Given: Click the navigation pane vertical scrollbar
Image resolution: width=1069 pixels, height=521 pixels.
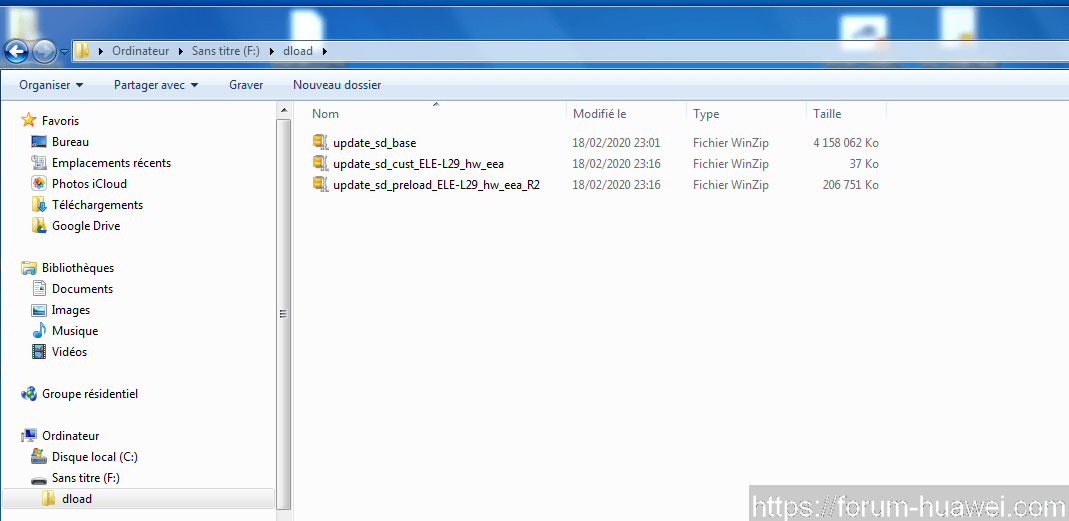Looking at the screenshot, I should (283, 312).
